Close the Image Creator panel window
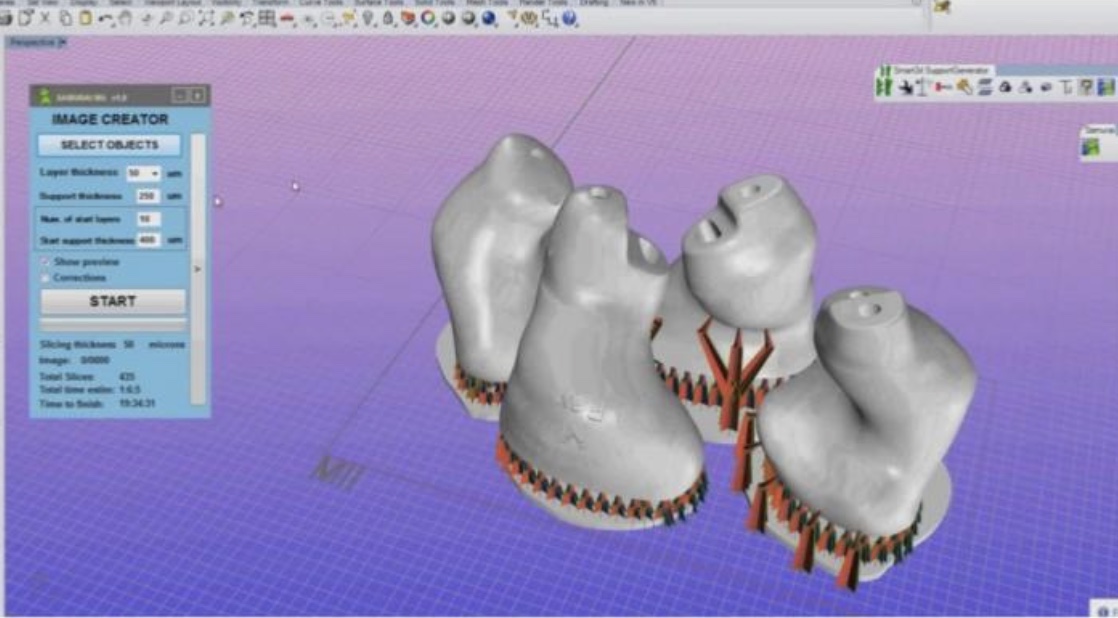Viewport: 1118px width, 618px height. [198, 96]
